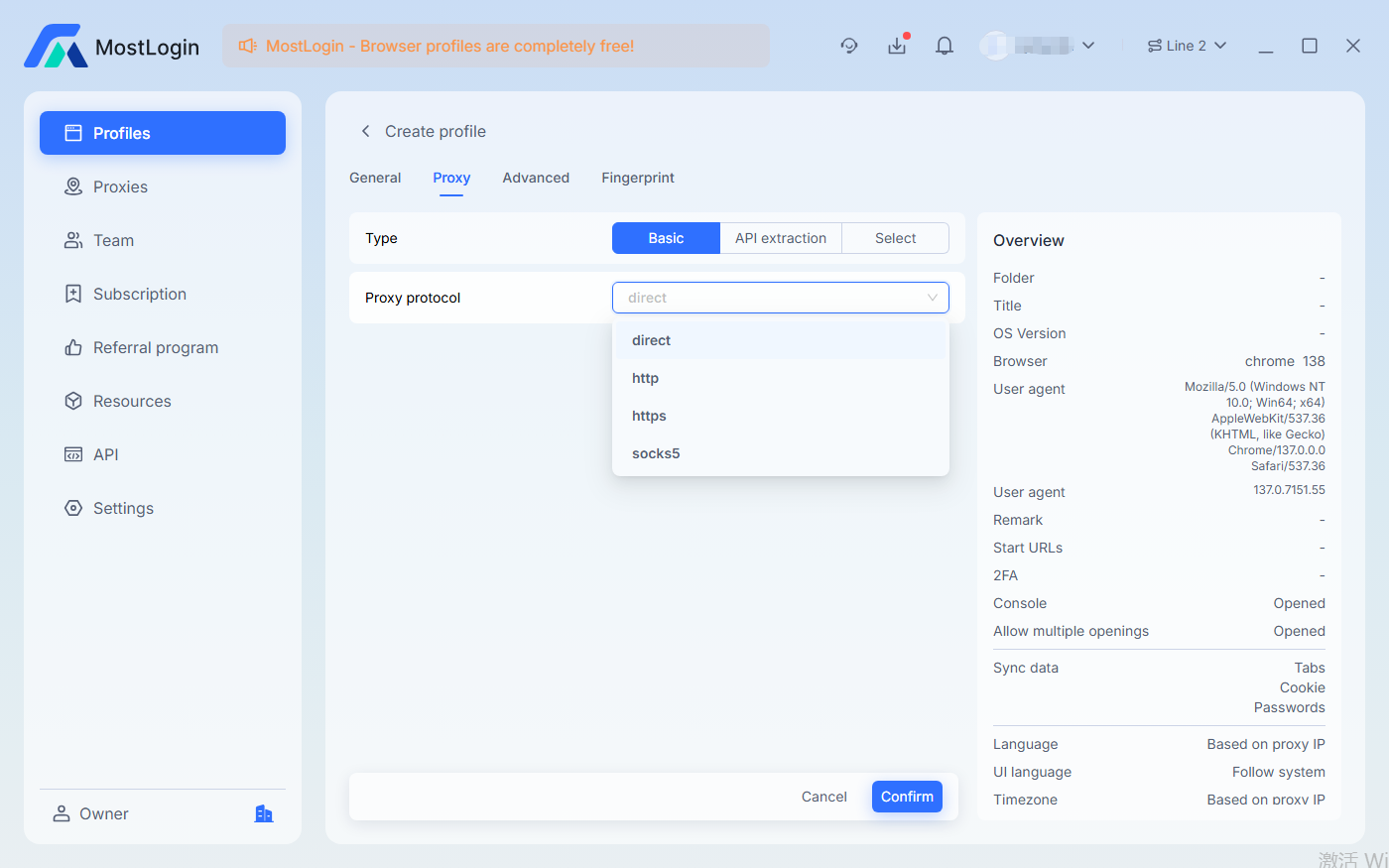Click the MostLogin logo icon
1389x868 pixels.
point(56,46)
